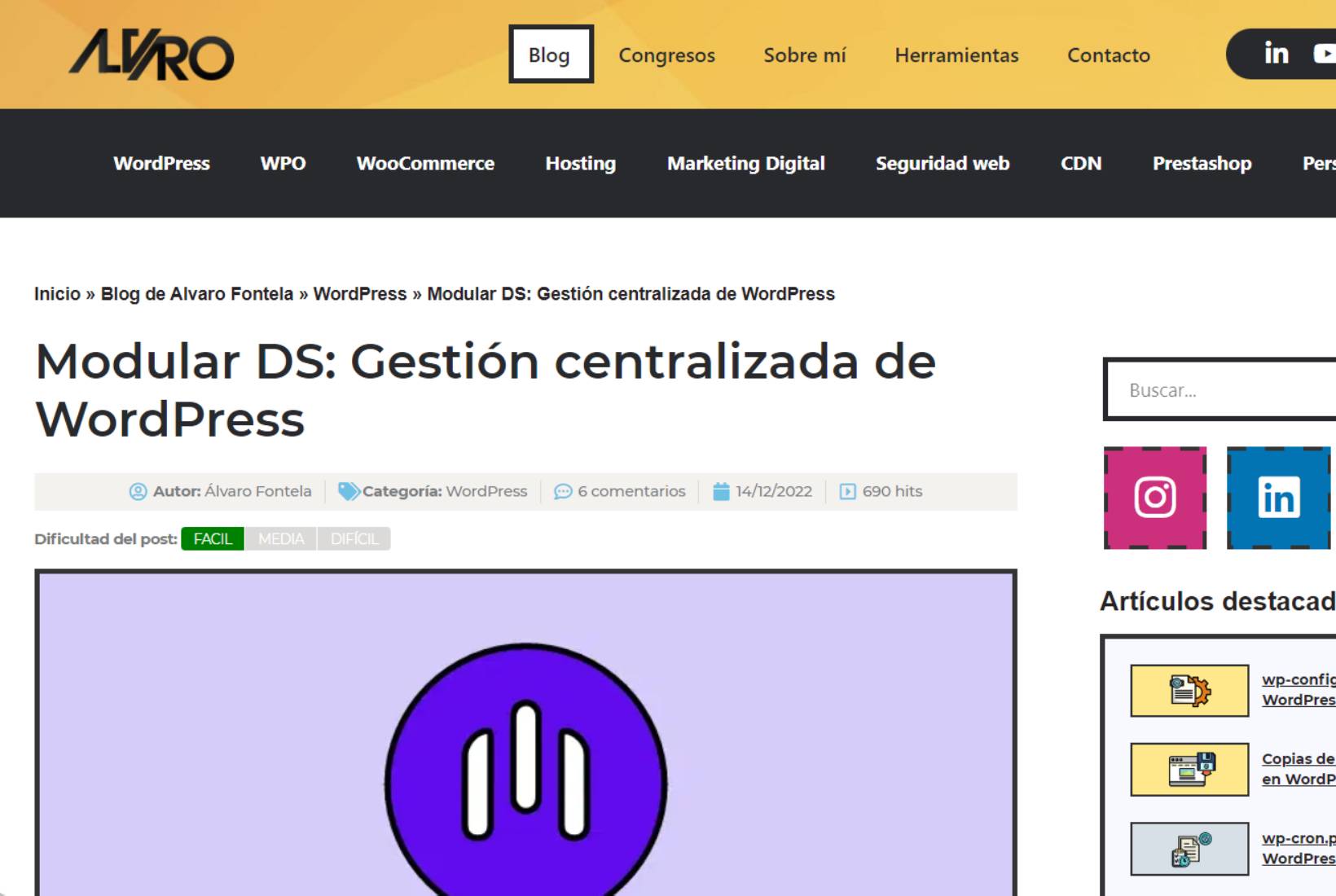Click the LinkedIn icon in the top header
The width and height of the screenshot is (1336, 896).
pyautogui.click(x=1276, y=53)
